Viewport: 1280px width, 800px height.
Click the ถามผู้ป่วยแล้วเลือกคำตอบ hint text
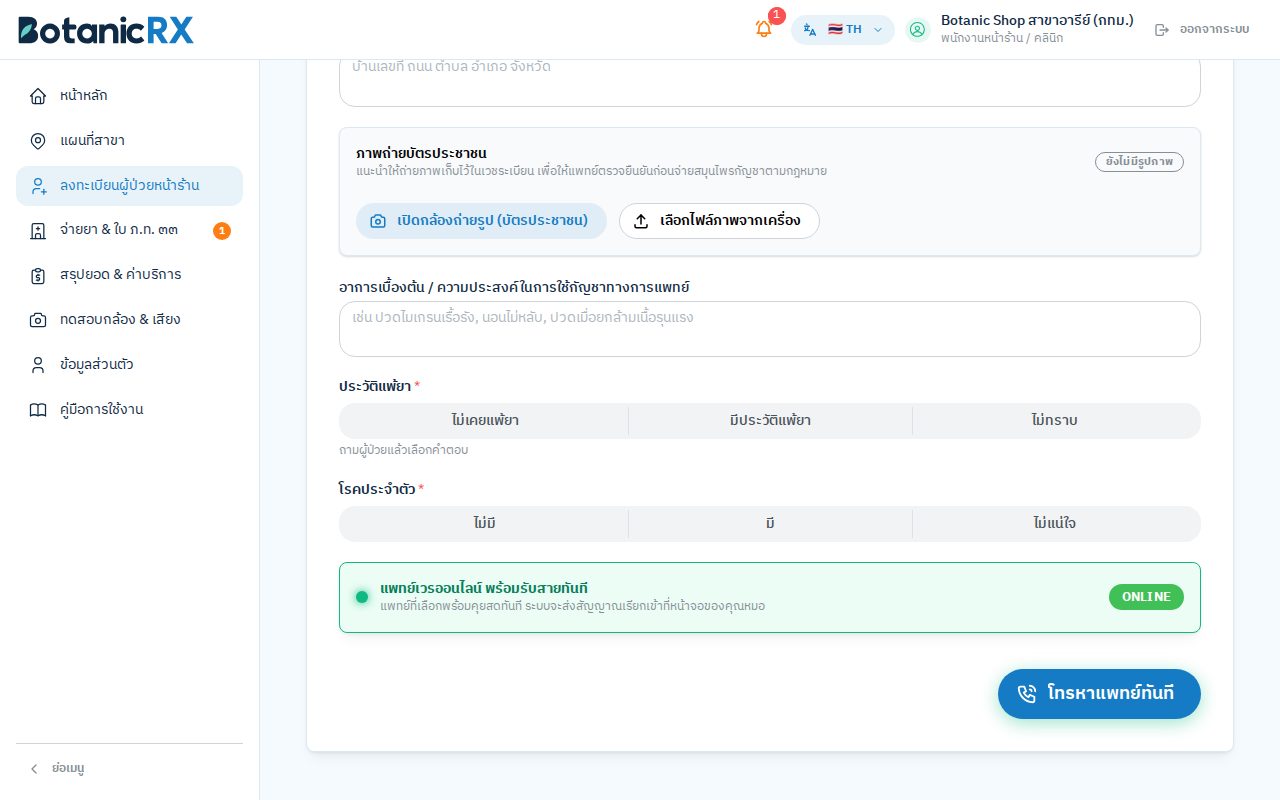(x=404, y=451)
